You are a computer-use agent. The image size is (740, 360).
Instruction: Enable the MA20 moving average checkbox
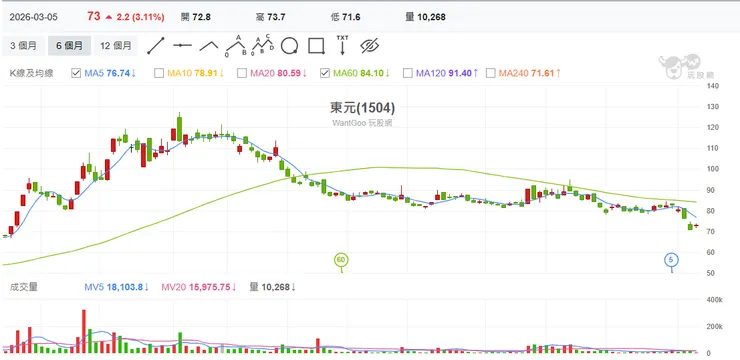tap(242, 73)
